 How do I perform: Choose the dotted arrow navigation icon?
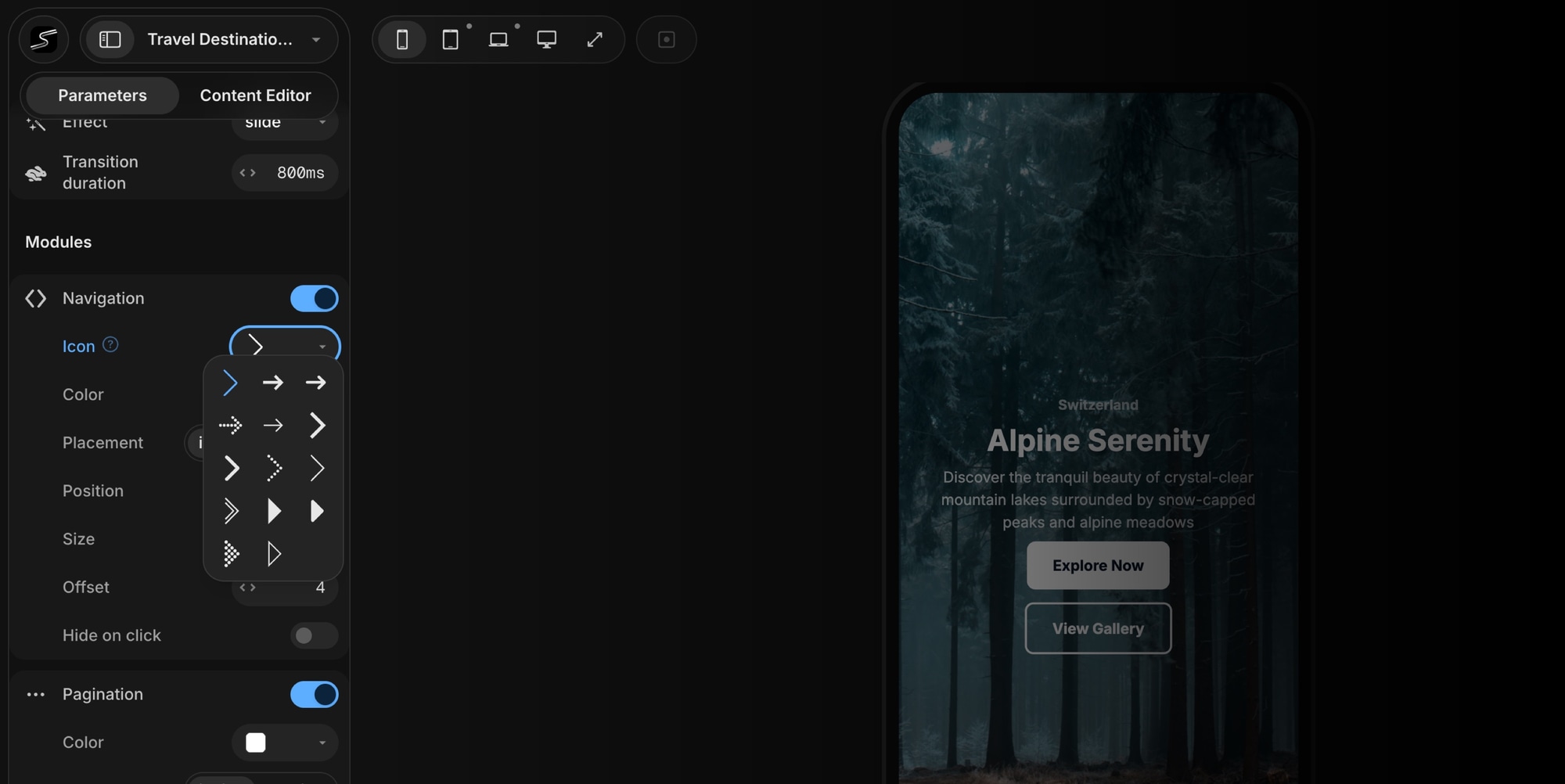[x=230, y=426]
